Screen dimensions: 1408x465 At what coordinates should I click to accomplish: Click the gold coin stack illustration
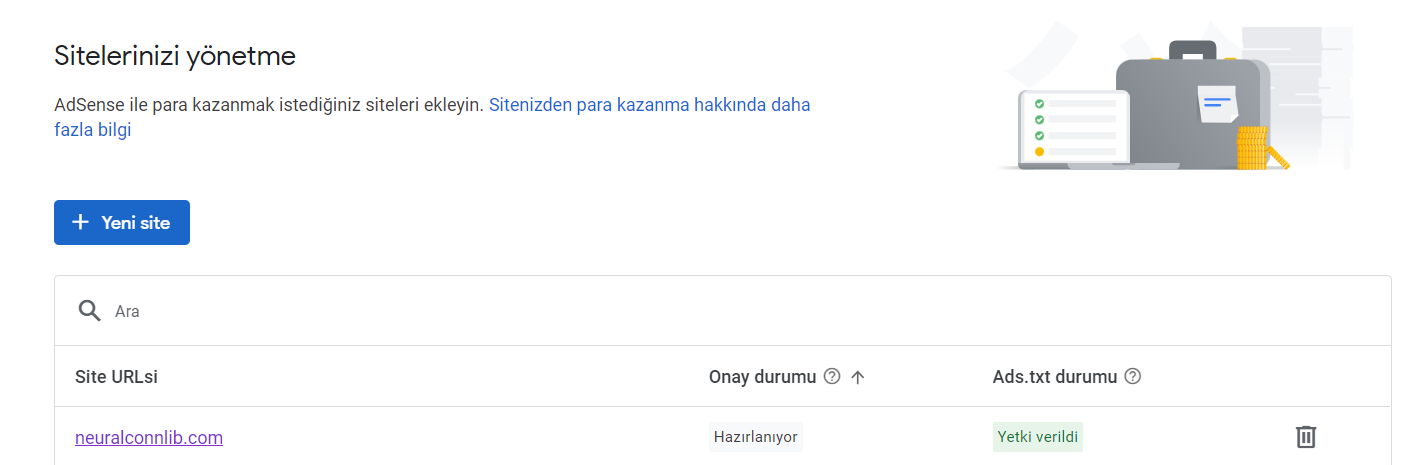point(1251,148)
